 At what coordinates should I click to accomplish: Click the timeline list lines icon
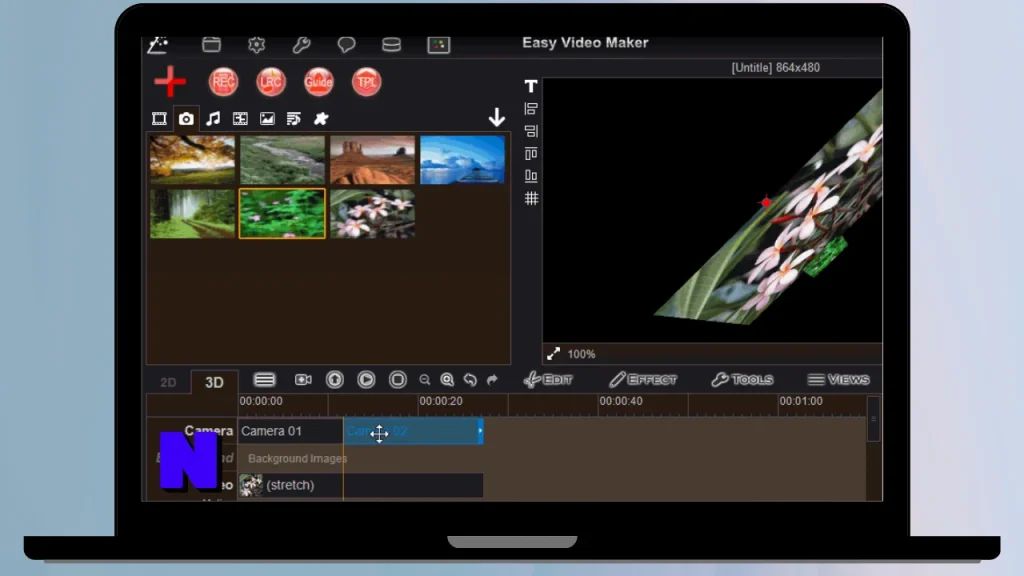click(x=264, y=379)
